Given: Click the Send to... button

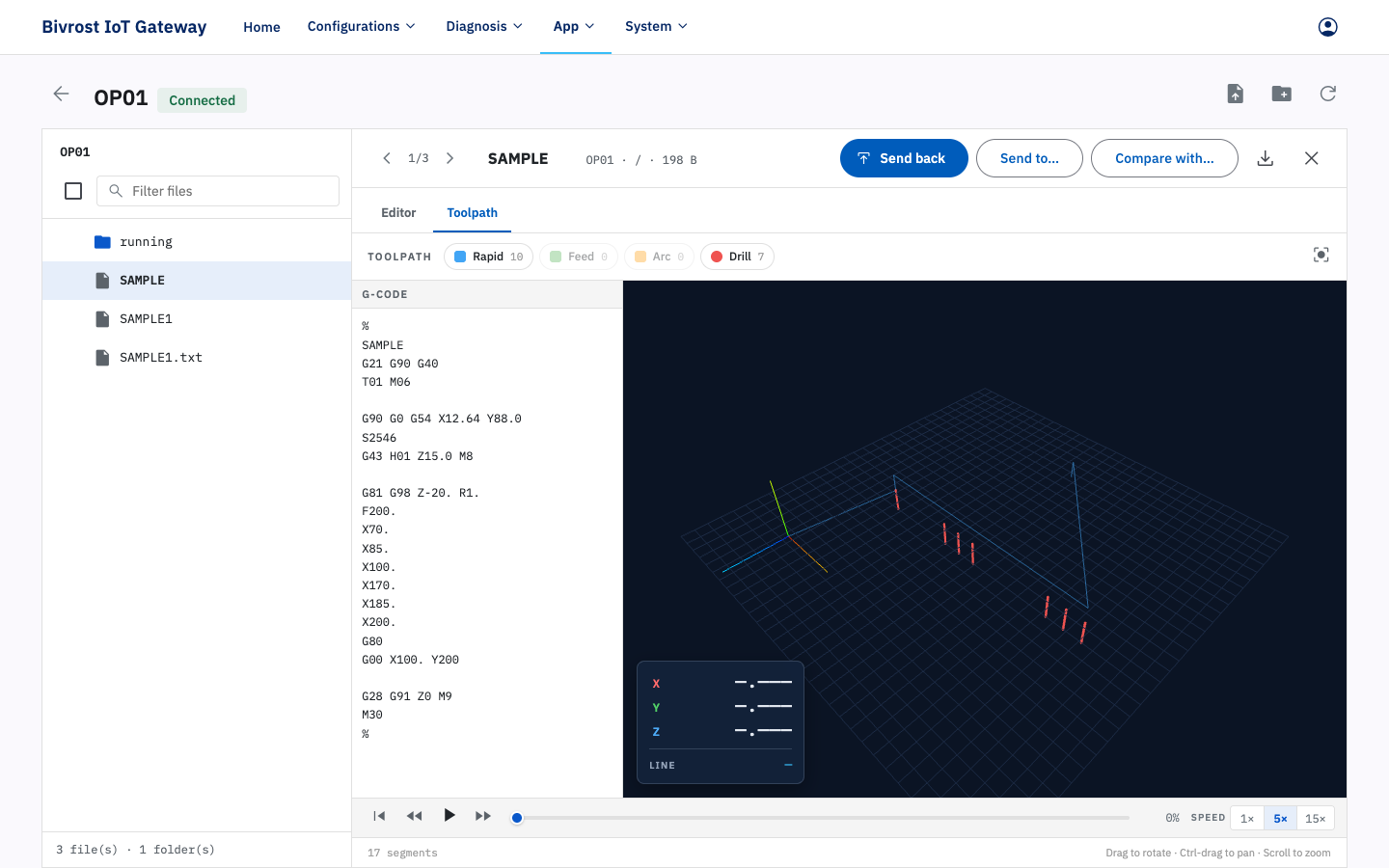Looking at the screenshot, I should coord(1029,158).
